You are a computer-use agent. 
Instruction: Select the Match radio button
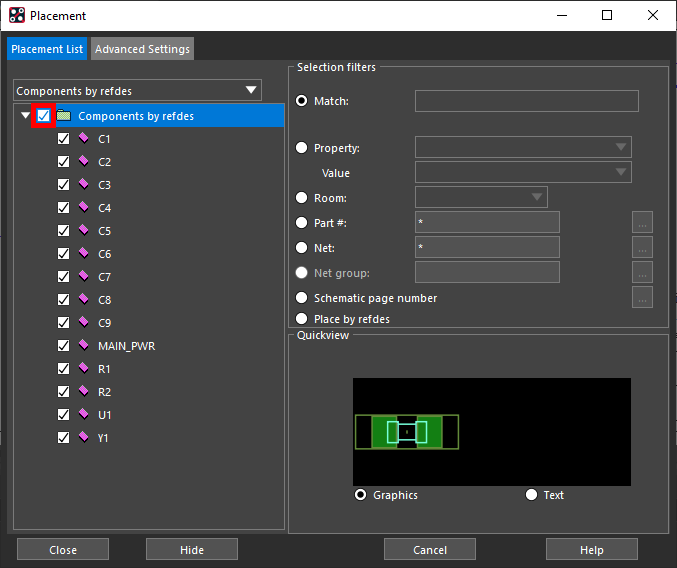pos(301,101)
